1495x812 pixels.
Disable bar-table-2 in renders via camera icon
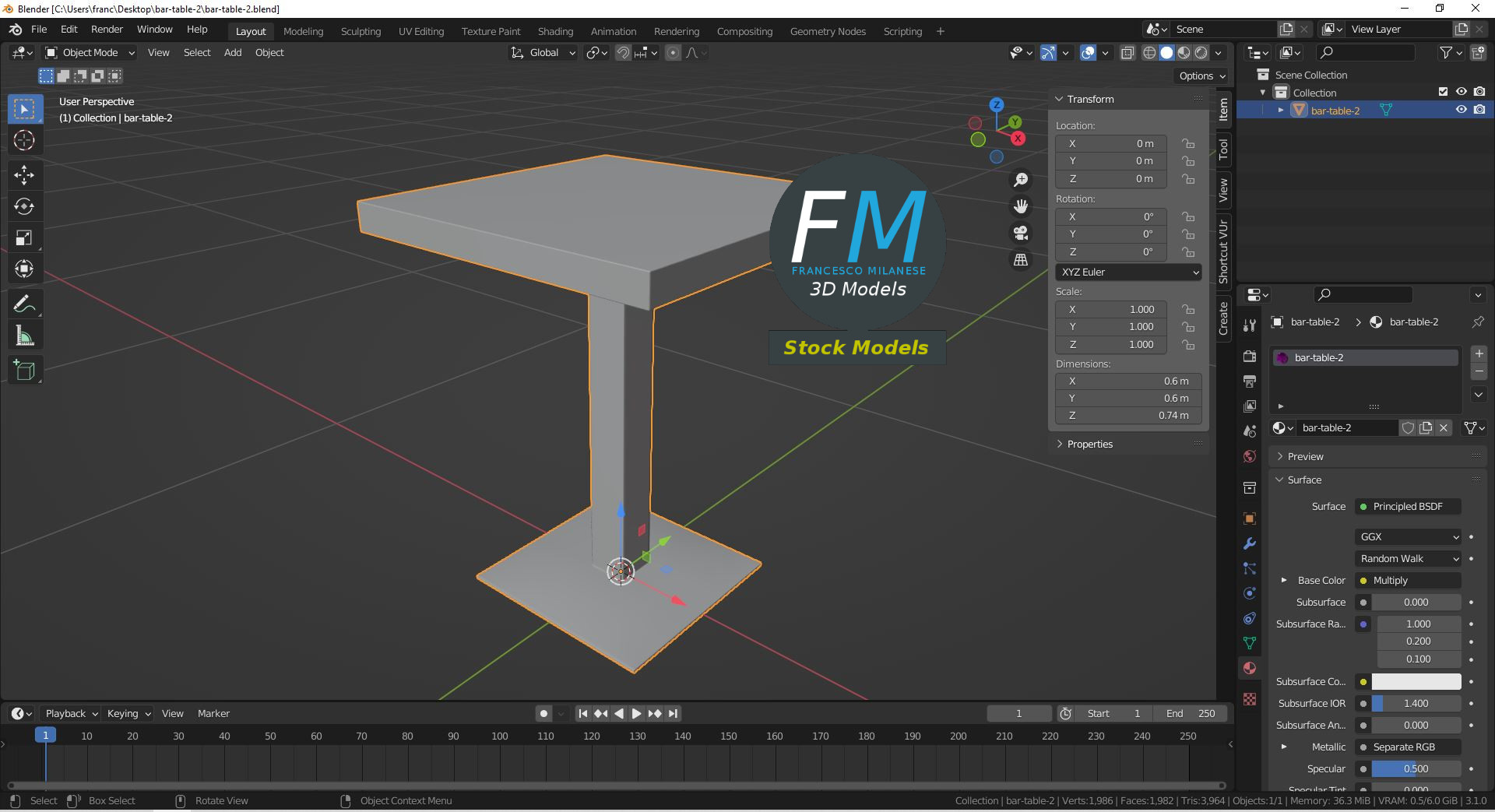coord(1479,110)
